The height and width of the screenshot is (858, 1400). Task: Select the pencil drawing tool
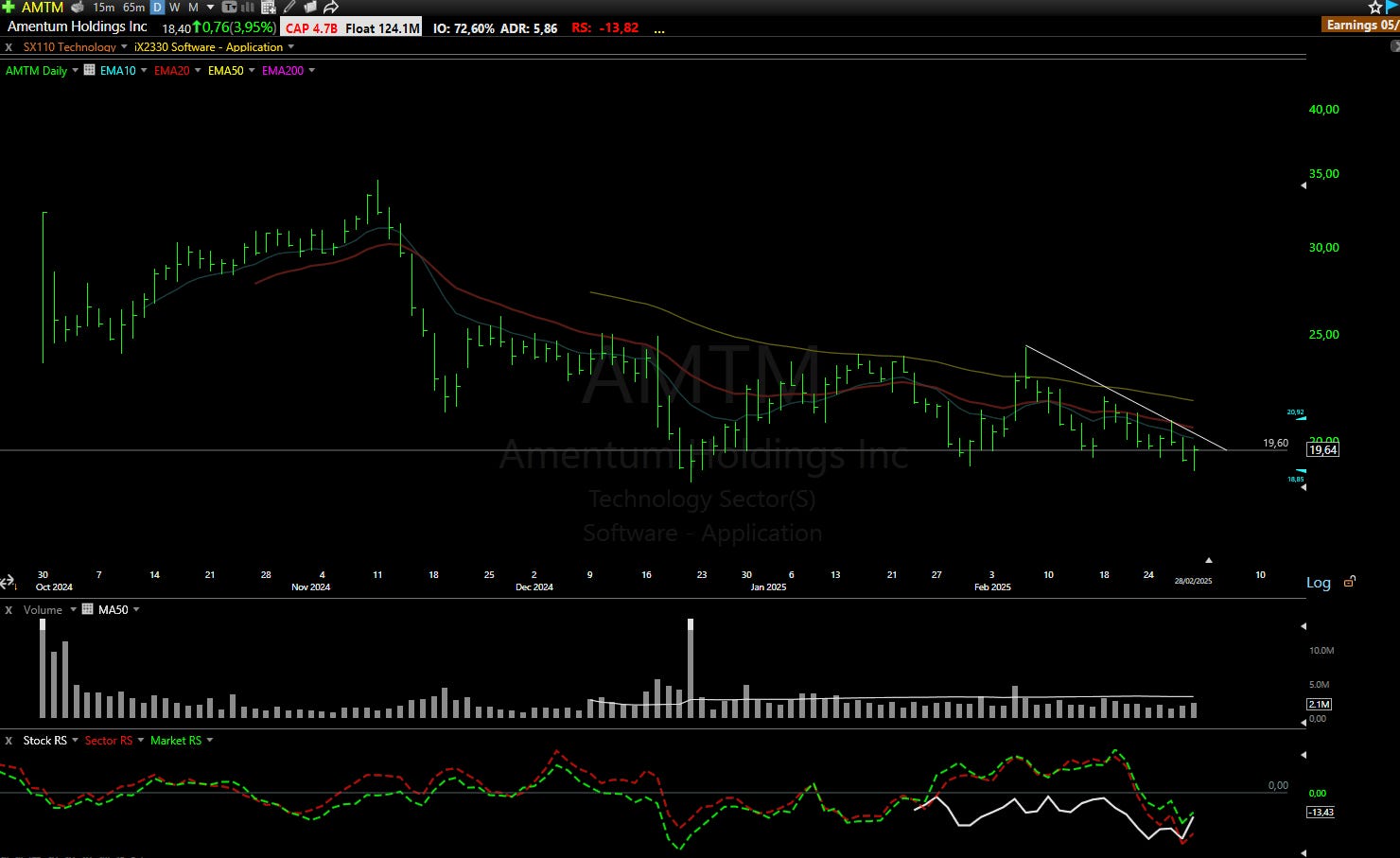289,7
